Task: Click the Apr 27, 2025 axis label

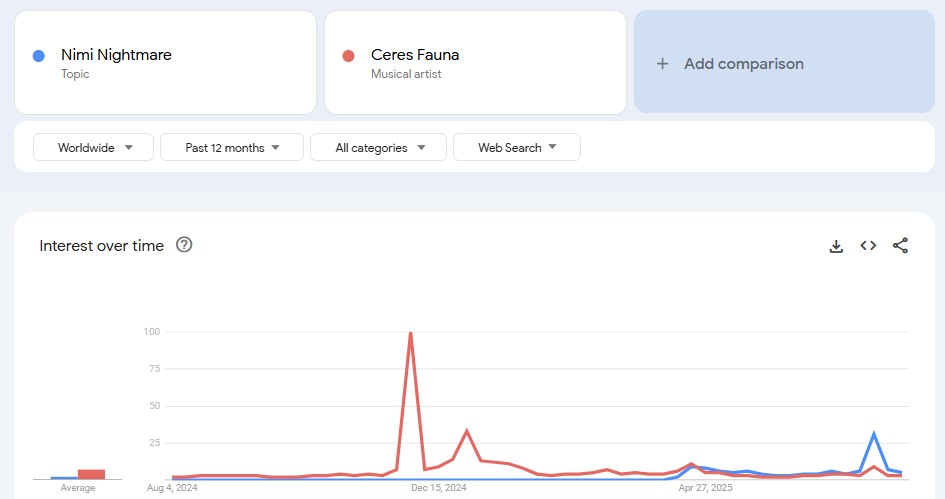Action: (706, 488)
